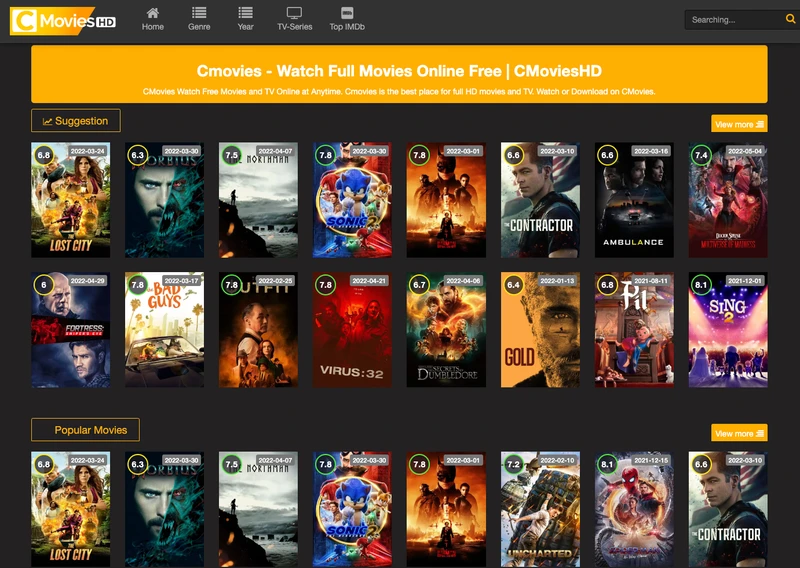Select the Suggestion tab button
This screenshot has width=800, height=568.
(x=76, y=120)
